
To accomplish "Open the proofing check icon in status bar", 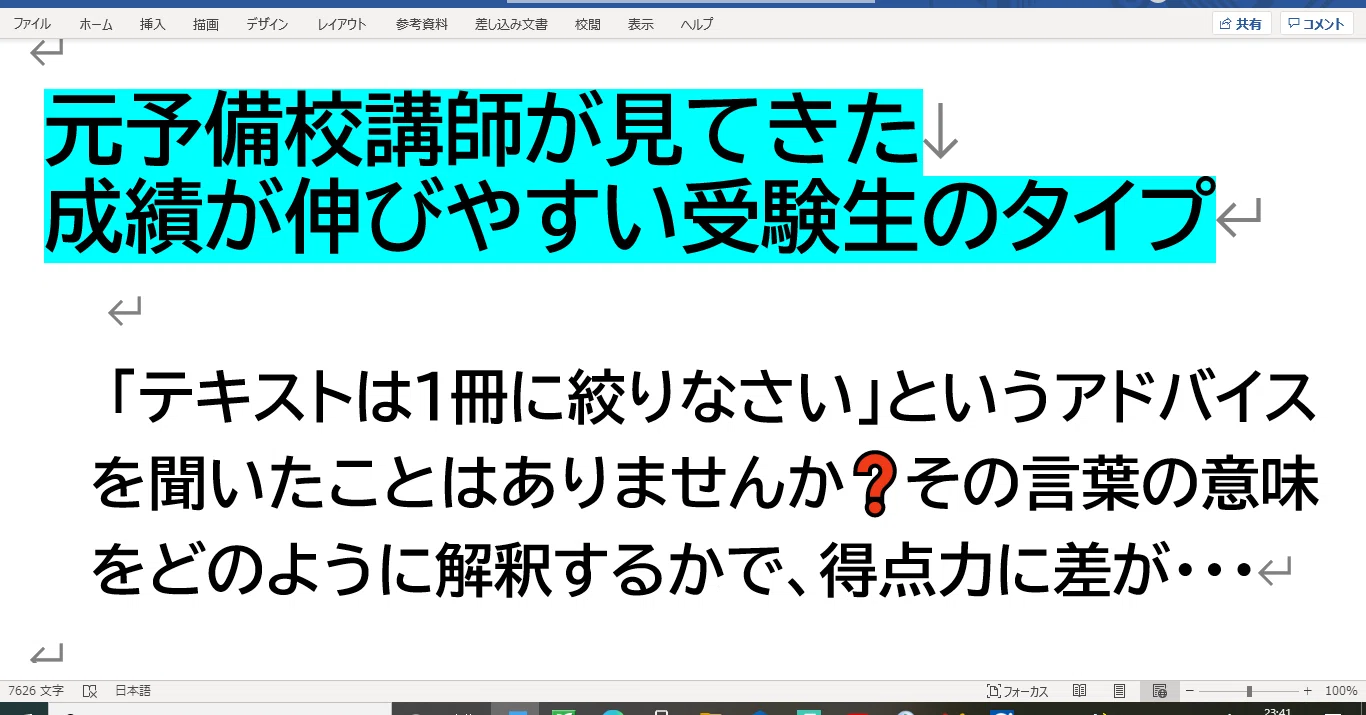I will click(x=90, y=691).
